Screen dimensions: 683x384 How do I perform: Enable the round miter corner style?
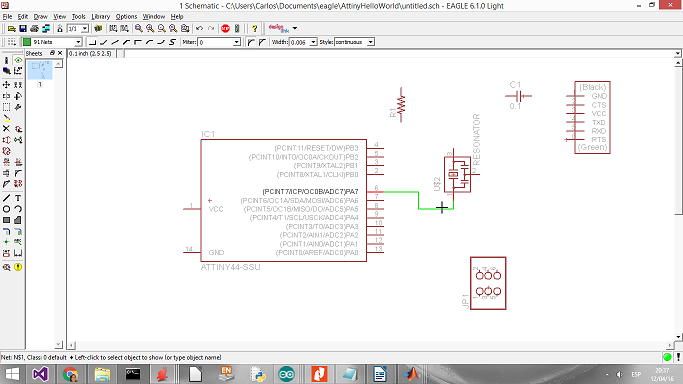coord(251,42)
